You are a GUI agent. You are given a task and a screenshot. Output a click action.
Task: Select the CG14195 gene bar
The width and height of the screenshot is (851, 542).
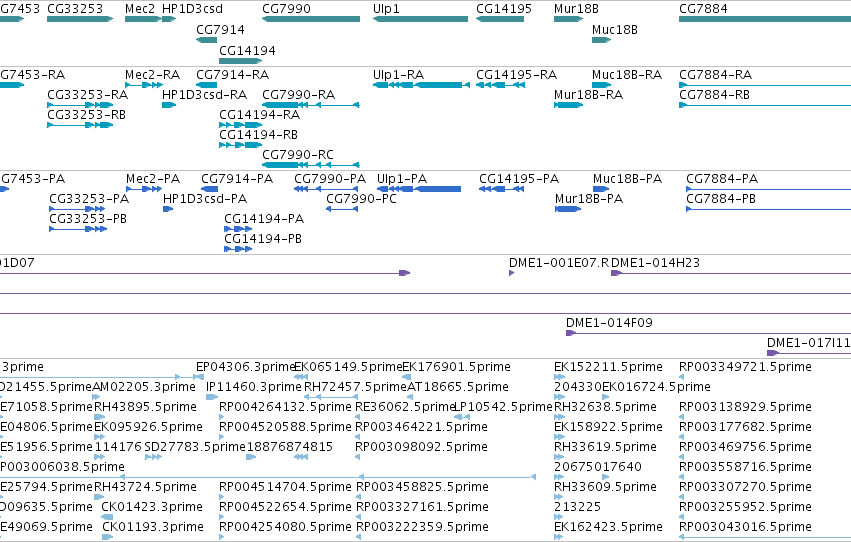(500, 19)
